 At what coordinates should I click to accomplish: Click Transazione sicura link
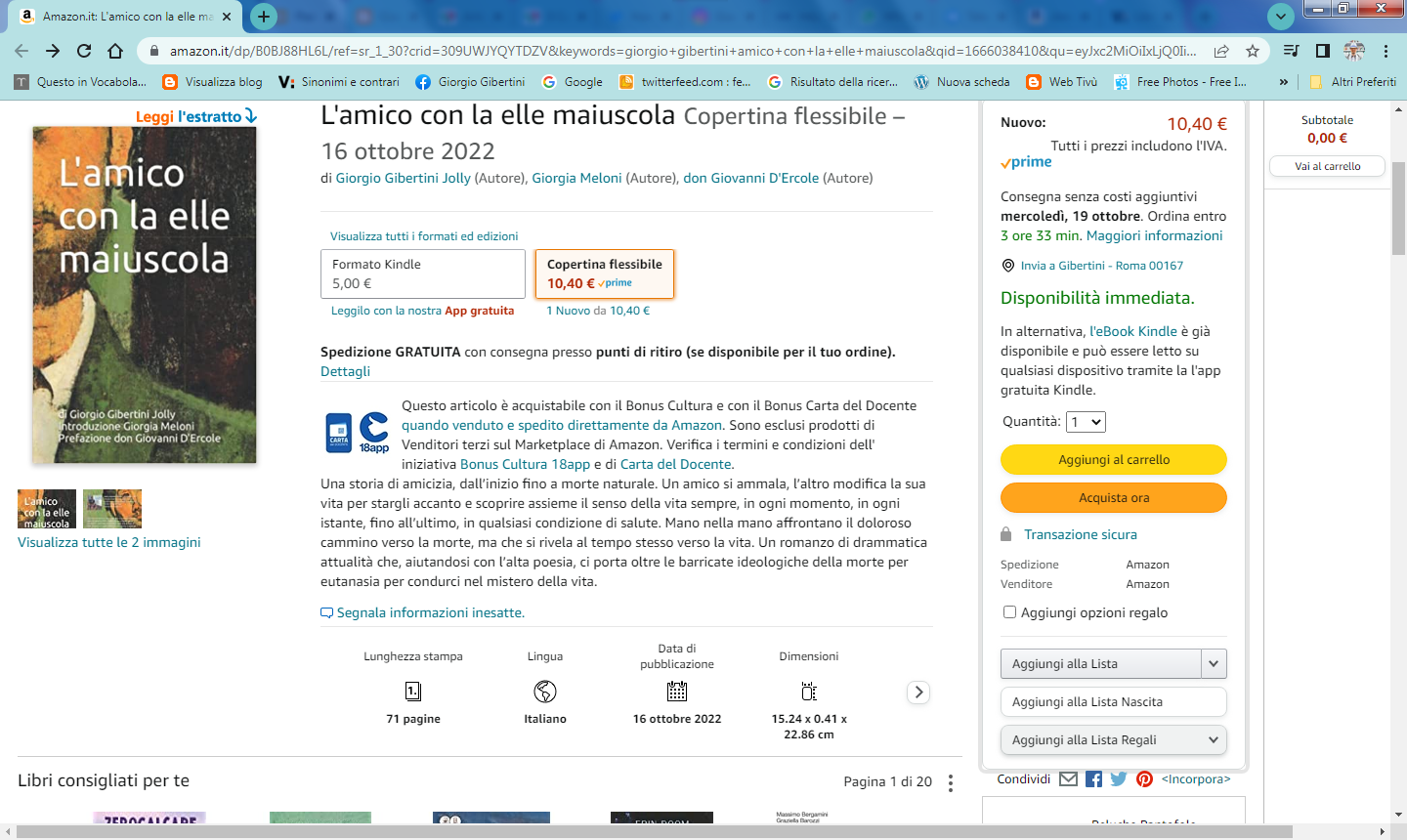tap(1081, 534)
